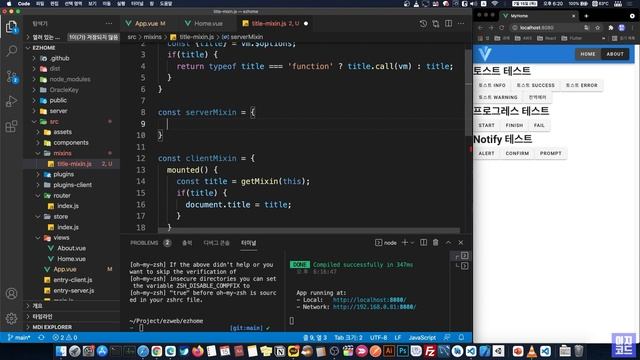Open Finder from the Dock
Screen dimensions: 640x360
(61, 351)
